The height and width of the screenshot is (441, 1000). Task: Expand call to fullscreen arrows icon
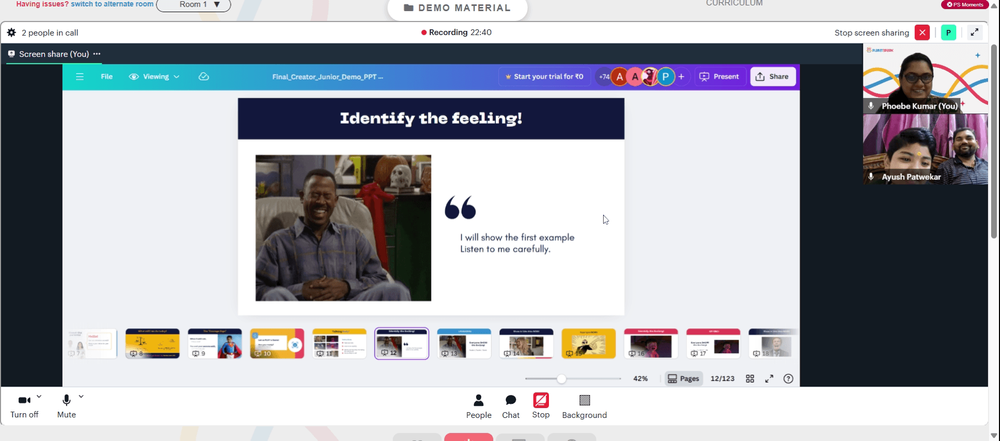point(974,33)
